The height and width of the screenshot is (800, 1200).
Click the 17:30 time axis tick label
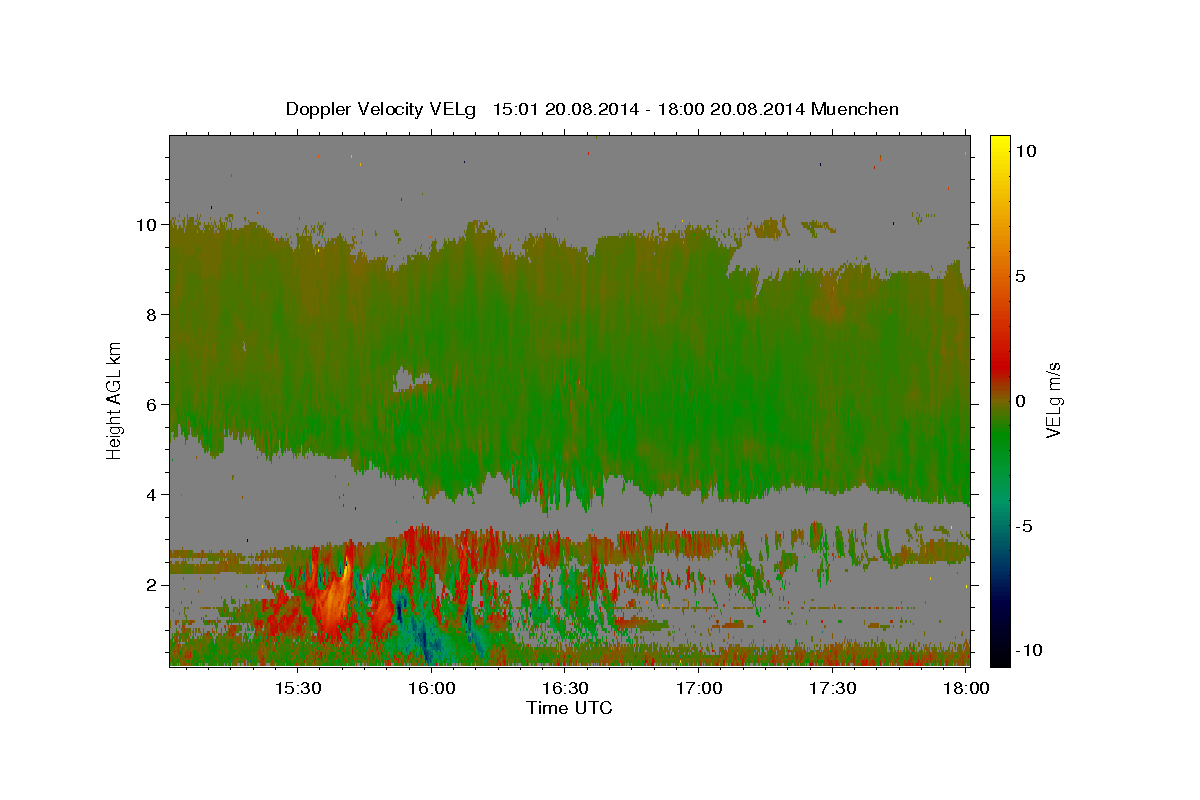click(832, 688)
